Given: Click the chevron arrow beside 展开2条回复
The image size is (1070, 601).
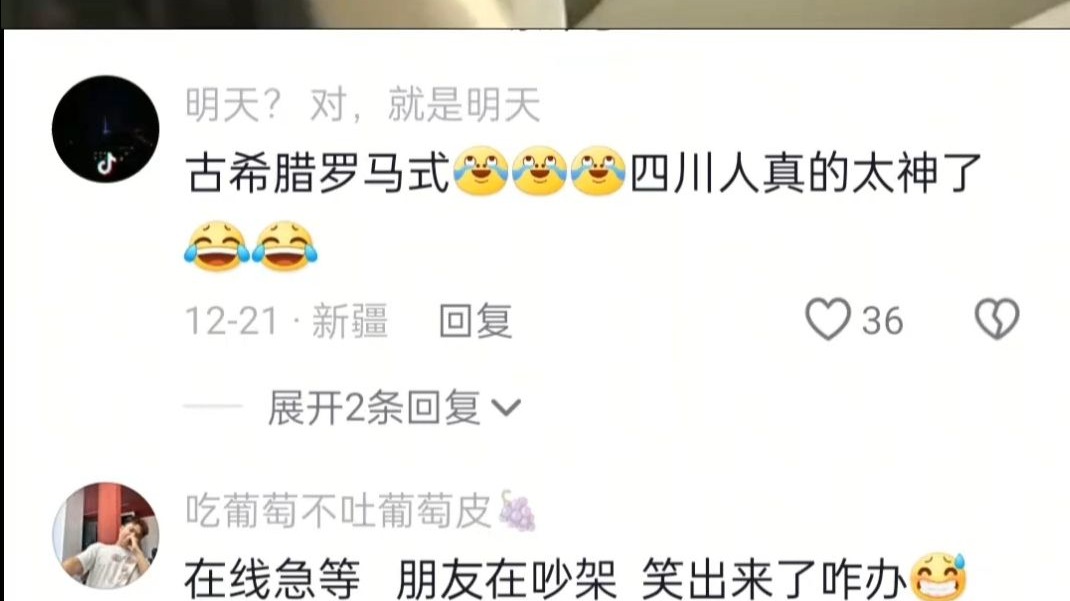Looking at the screenshot, I should [506, 409].
